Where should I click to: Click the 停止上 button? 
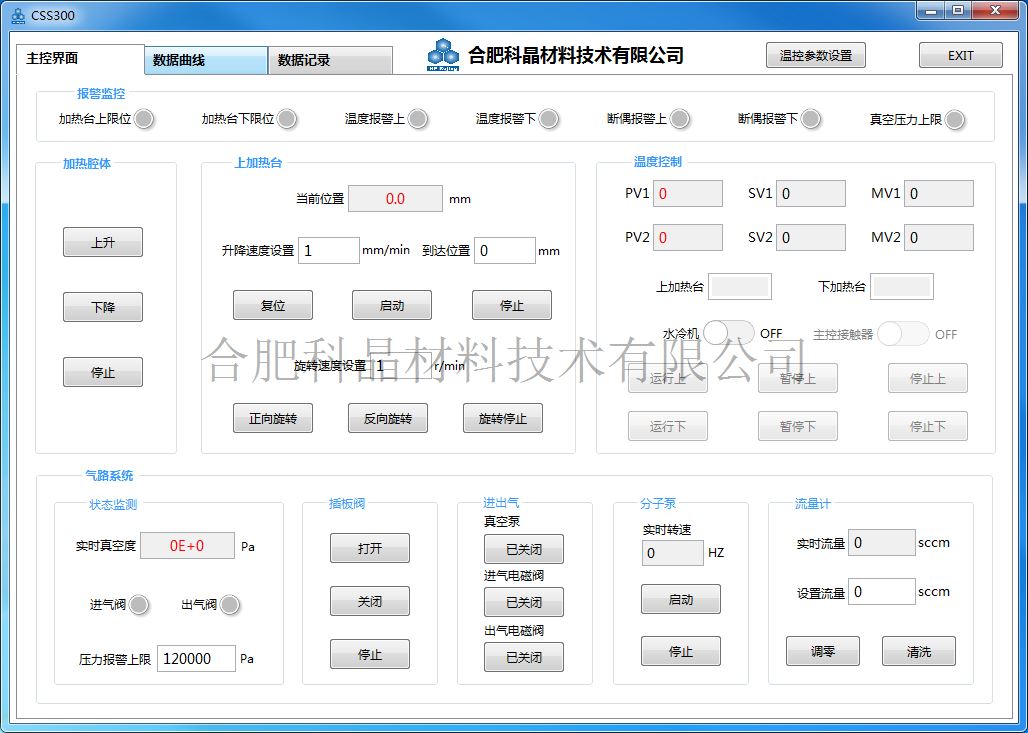pyautogui.click(x=928, y=378)
